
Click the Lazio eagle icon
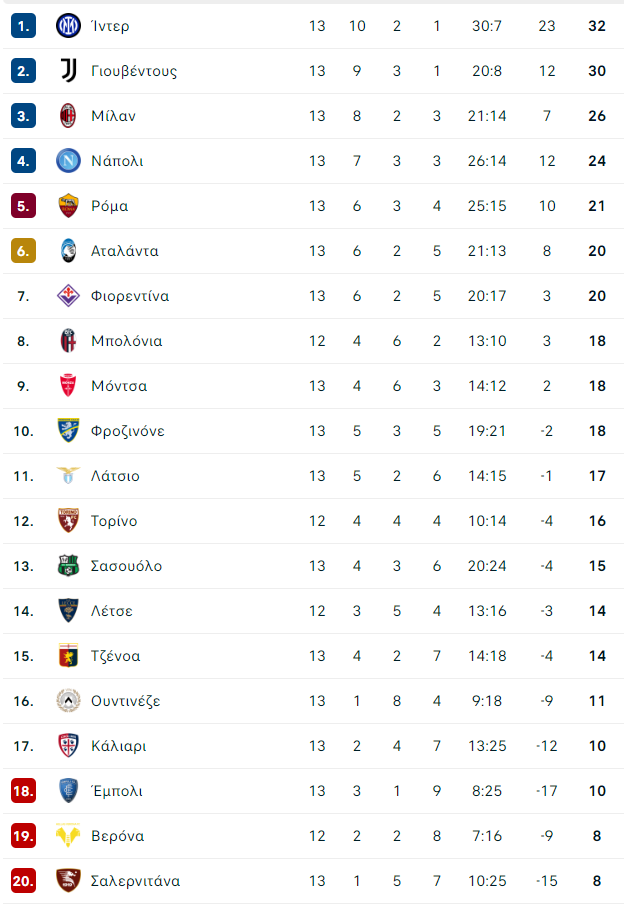68,476
